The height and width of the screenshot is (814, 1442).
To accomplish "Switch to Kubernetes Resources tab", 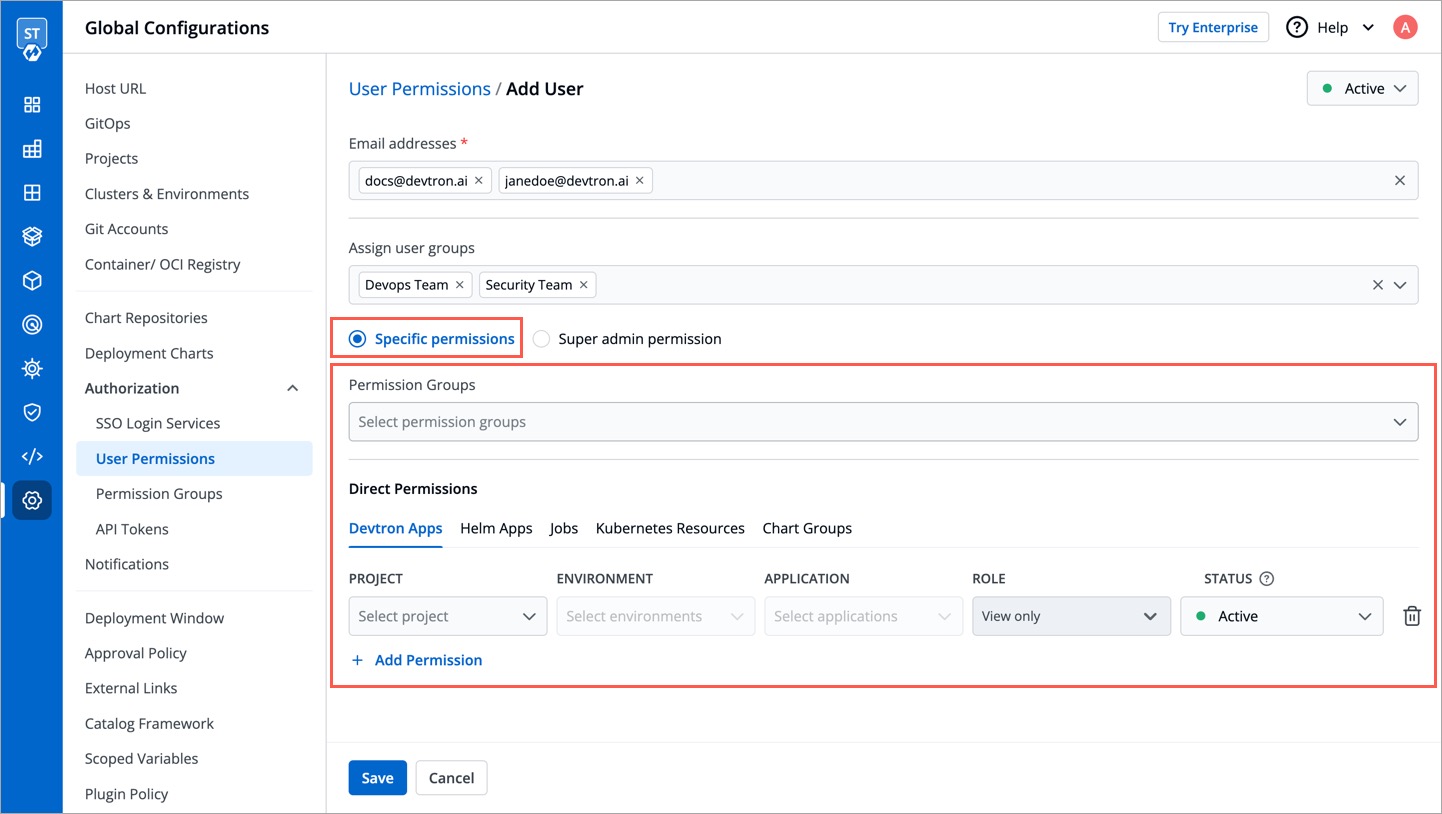I will click(x=670, y=528).
